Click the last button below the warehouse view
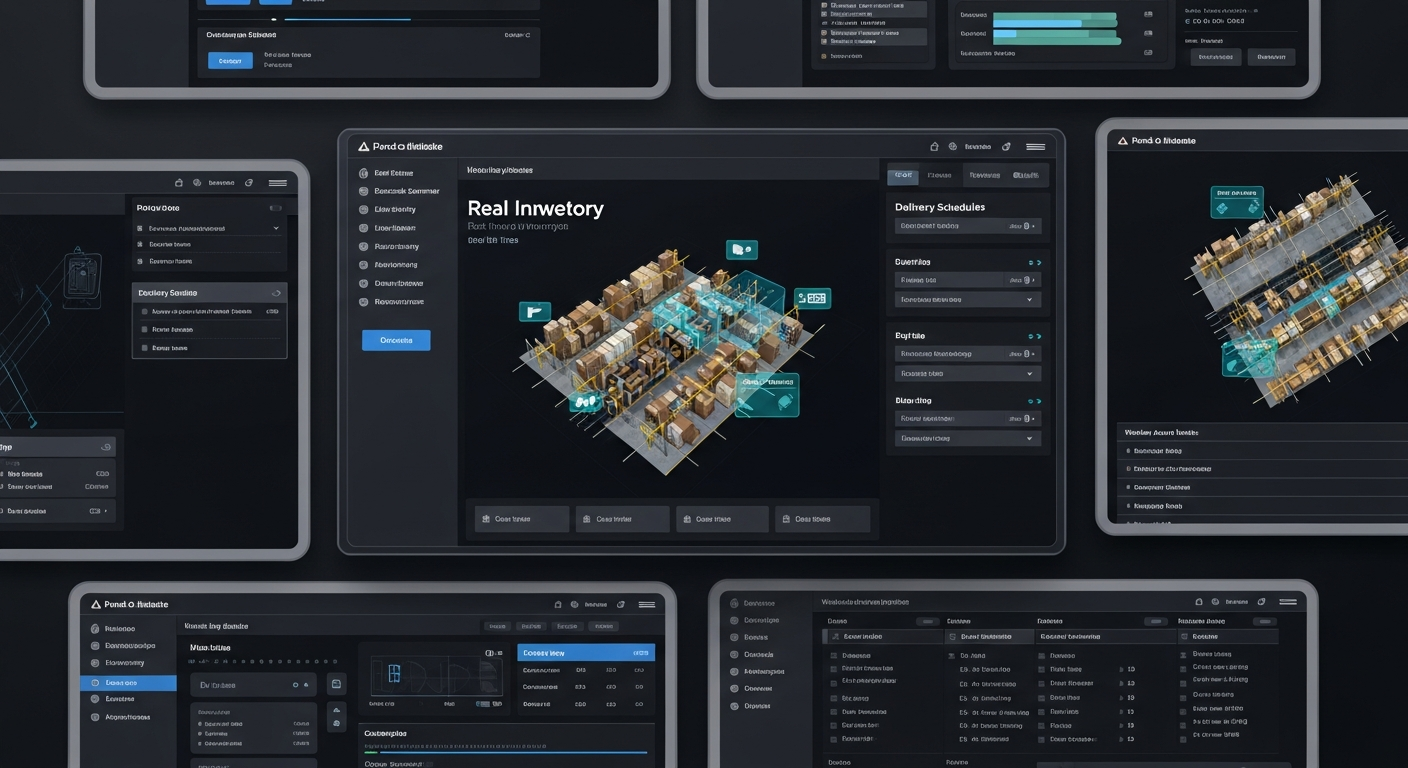1408x768 pixels. coord(824,519)
